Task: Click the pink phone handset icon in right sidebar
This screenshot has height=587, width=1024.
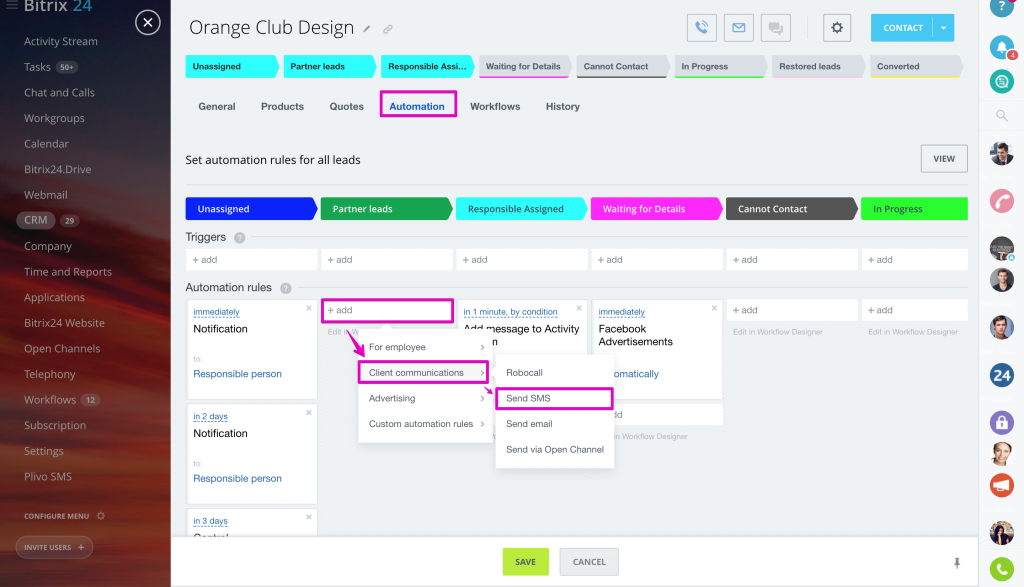Action: pos(1001,200)
